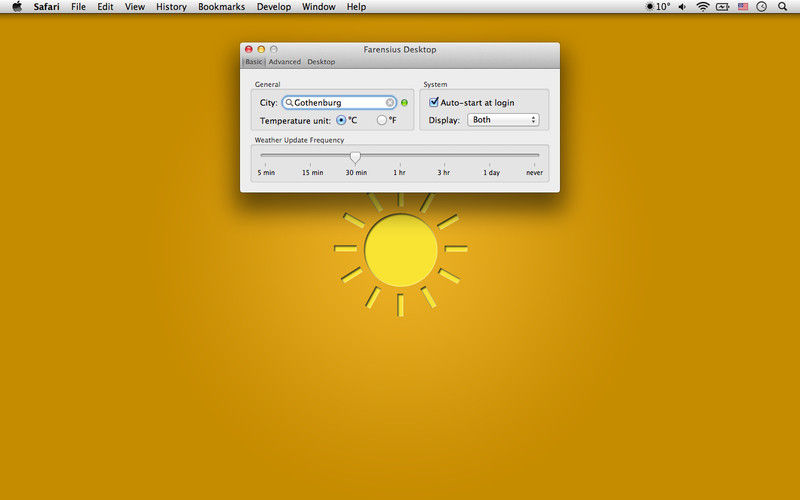Switch to the Advanced tab
The width and height of the screenshot is (800, 500).
coord(285,62)
